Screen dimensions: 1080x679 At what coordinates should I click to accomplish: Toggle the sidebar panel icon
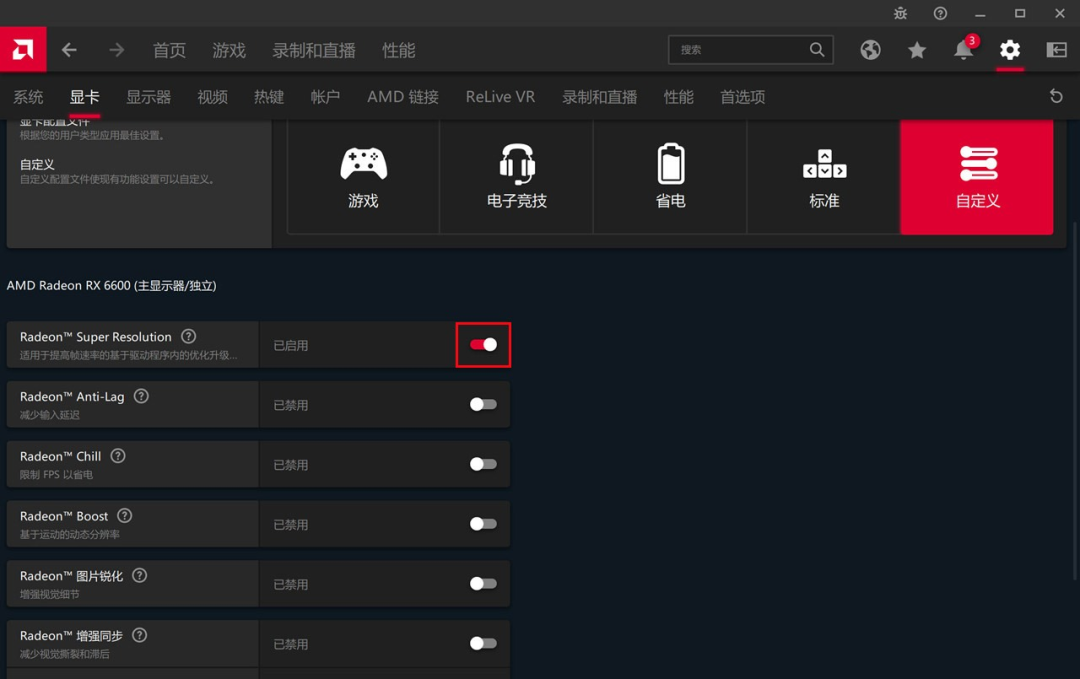pos(1057,50)
